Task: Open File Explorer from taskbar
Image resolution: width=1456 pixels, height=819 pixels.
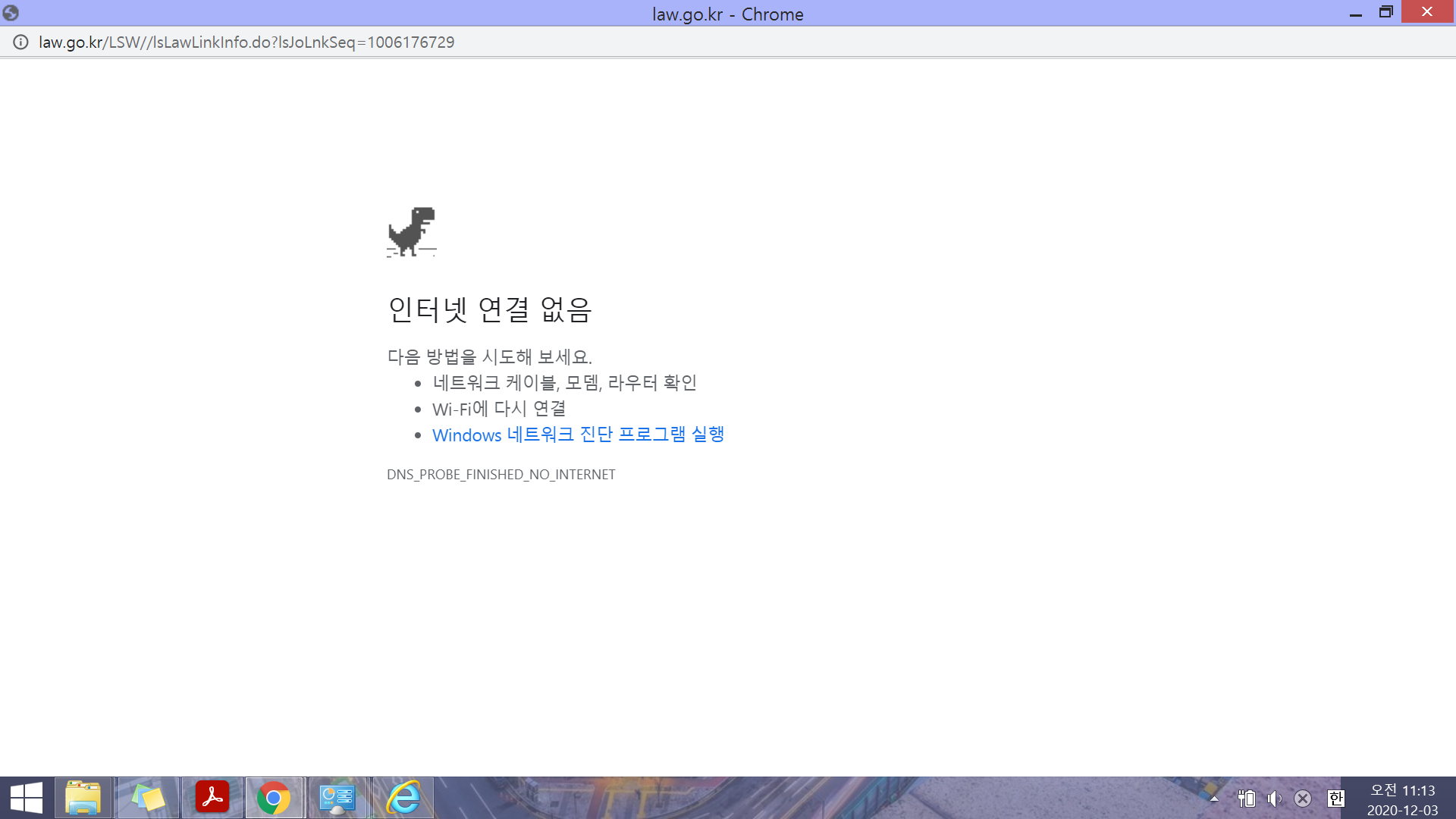Action: point(83,798)
